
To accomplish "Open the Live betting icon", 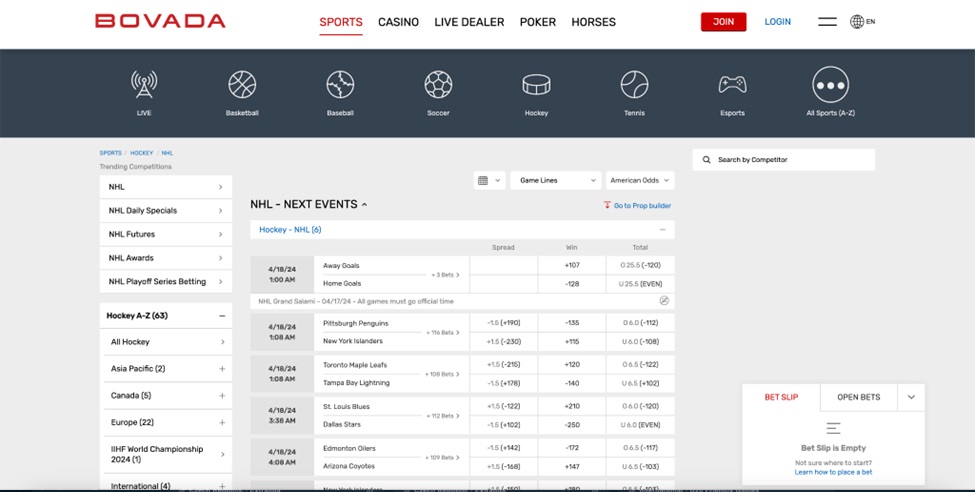I will [x=144, y=85].
